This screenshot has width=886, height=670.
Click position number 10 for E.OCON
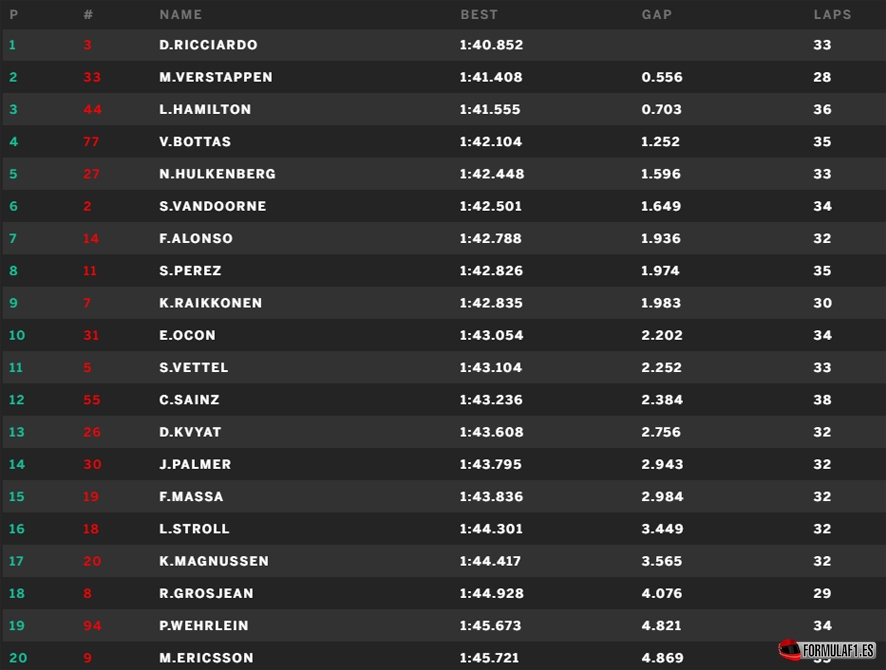[17, 336]
